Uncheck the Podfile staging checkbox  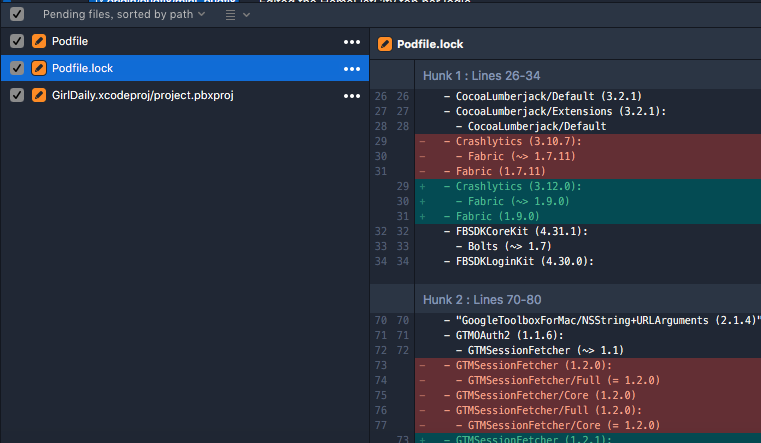16,41
